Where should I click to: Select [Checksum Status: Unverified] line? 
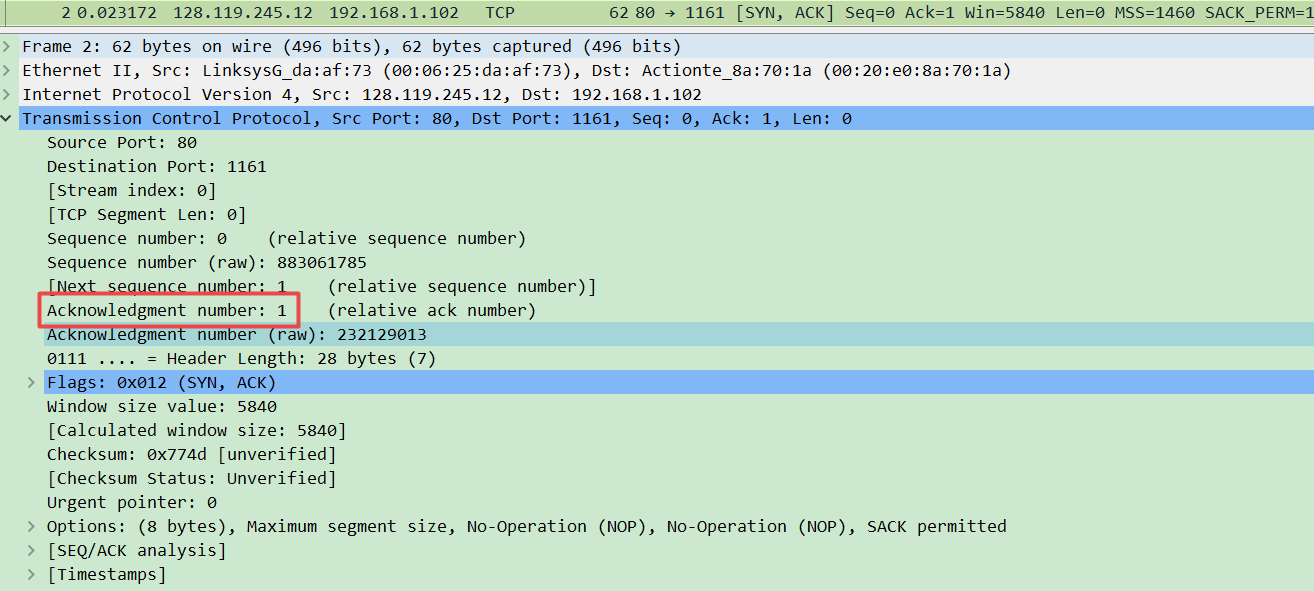192,479
